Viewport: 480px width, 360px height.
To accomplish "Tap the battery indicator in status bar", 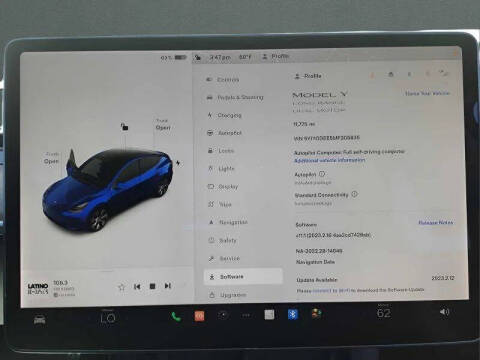I will point(174,57).
